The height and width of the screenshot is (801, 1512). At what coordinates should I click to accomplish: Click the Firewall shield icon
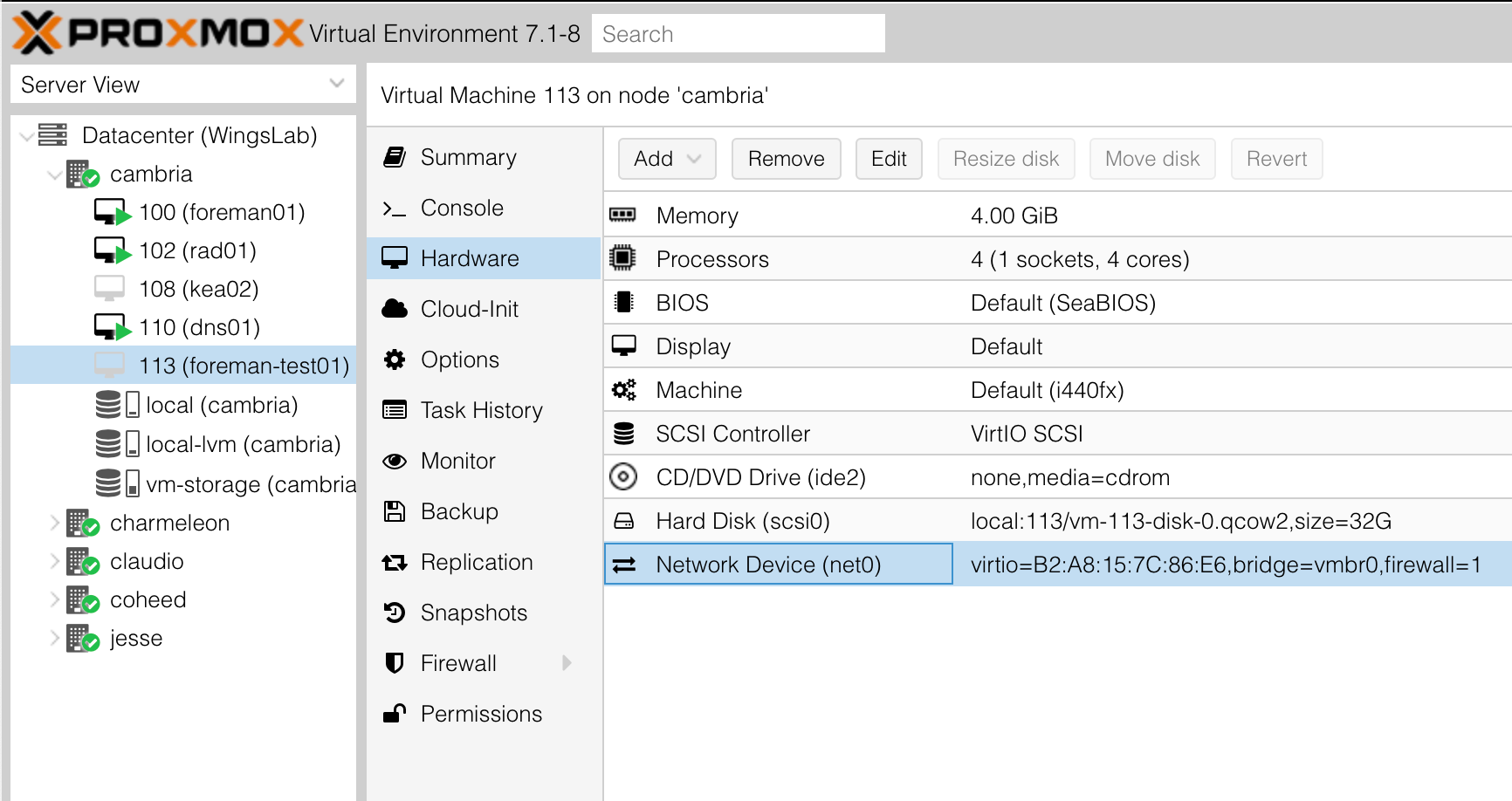[x=395, y=663]
